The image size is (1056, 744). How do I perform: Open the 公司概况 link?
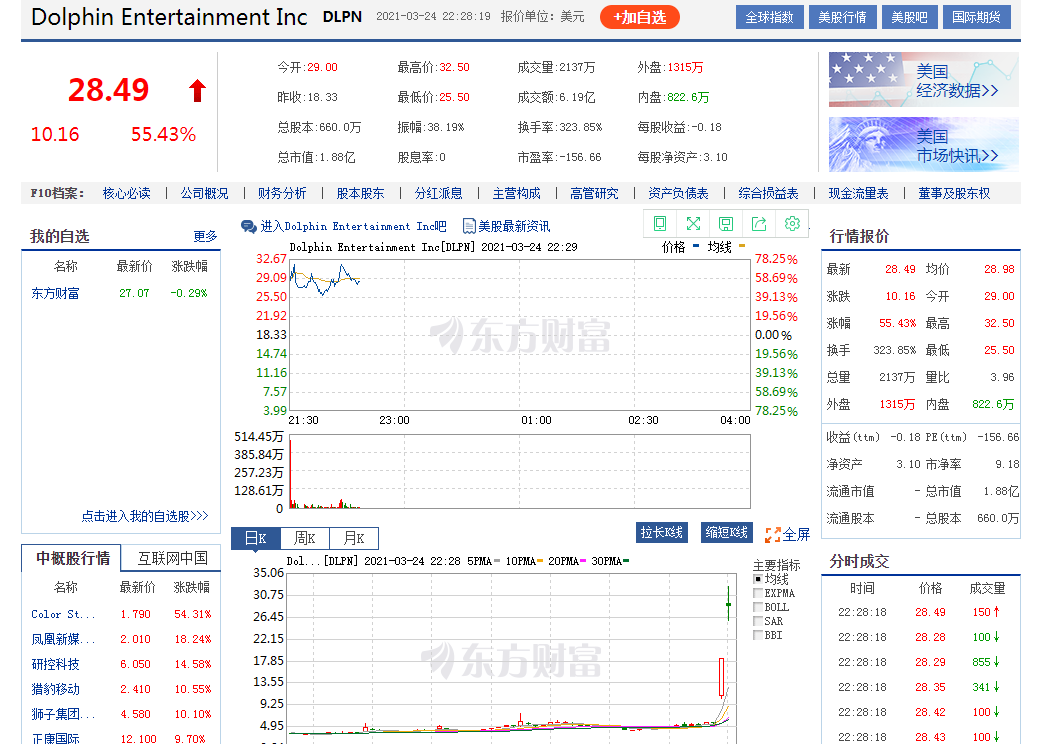coord(204,194)
